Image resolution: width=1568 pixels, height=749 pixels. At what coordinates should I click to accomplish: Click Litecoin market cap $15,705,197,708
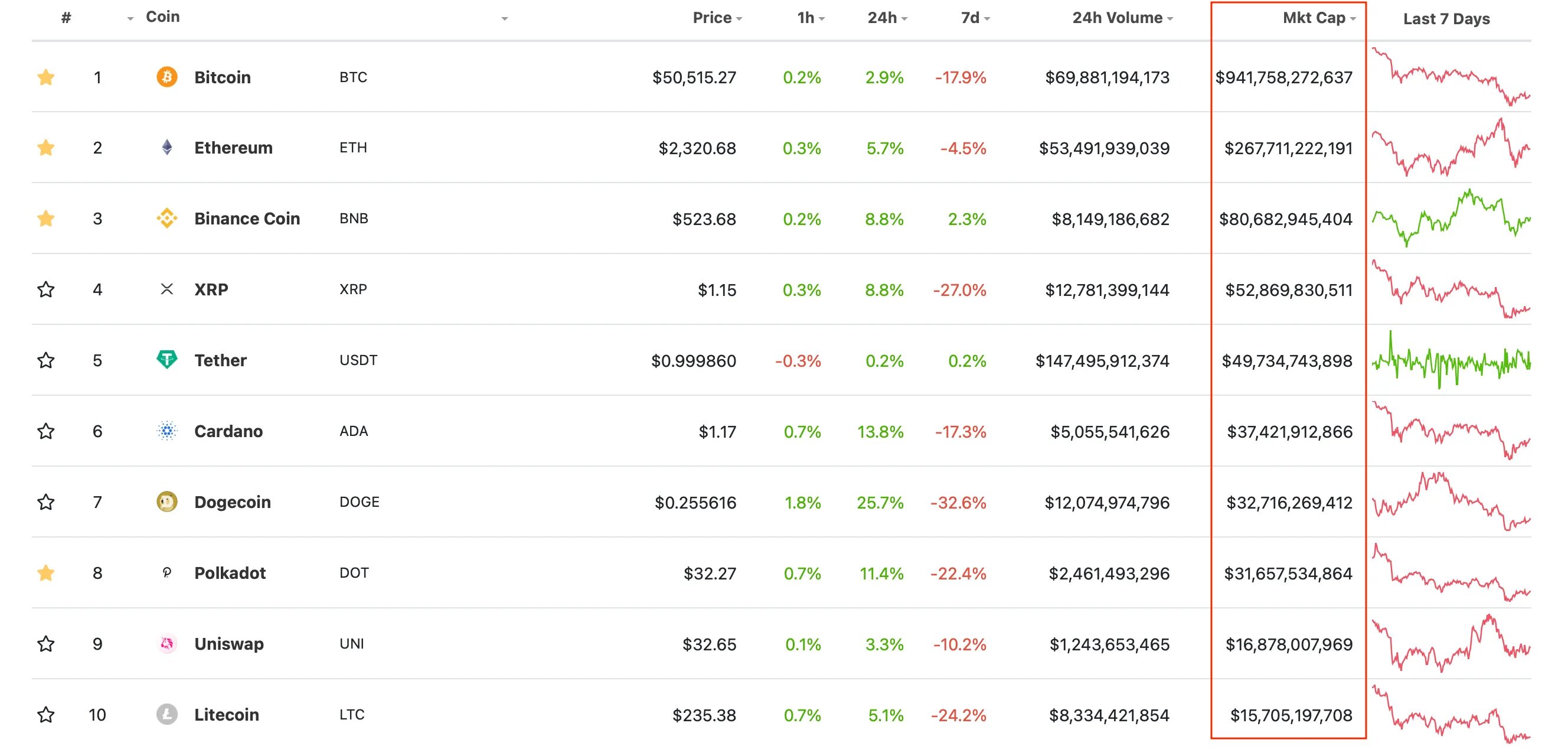click(1291, 715)
